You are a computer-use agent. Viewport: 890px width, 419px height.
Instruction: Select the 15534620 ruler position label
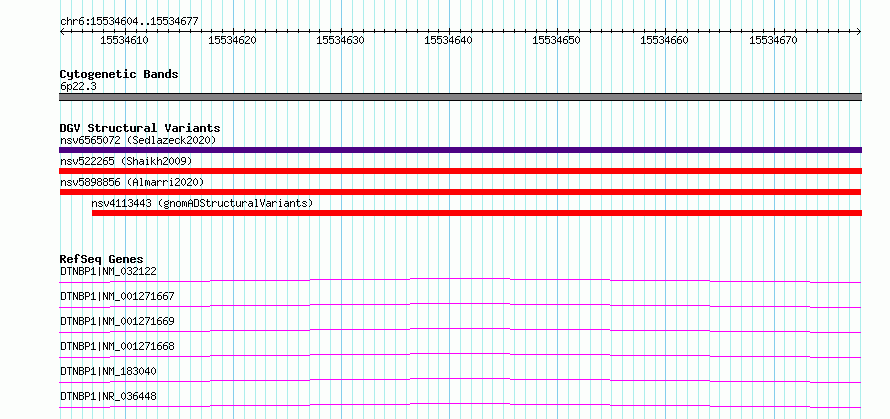[233, 40]
